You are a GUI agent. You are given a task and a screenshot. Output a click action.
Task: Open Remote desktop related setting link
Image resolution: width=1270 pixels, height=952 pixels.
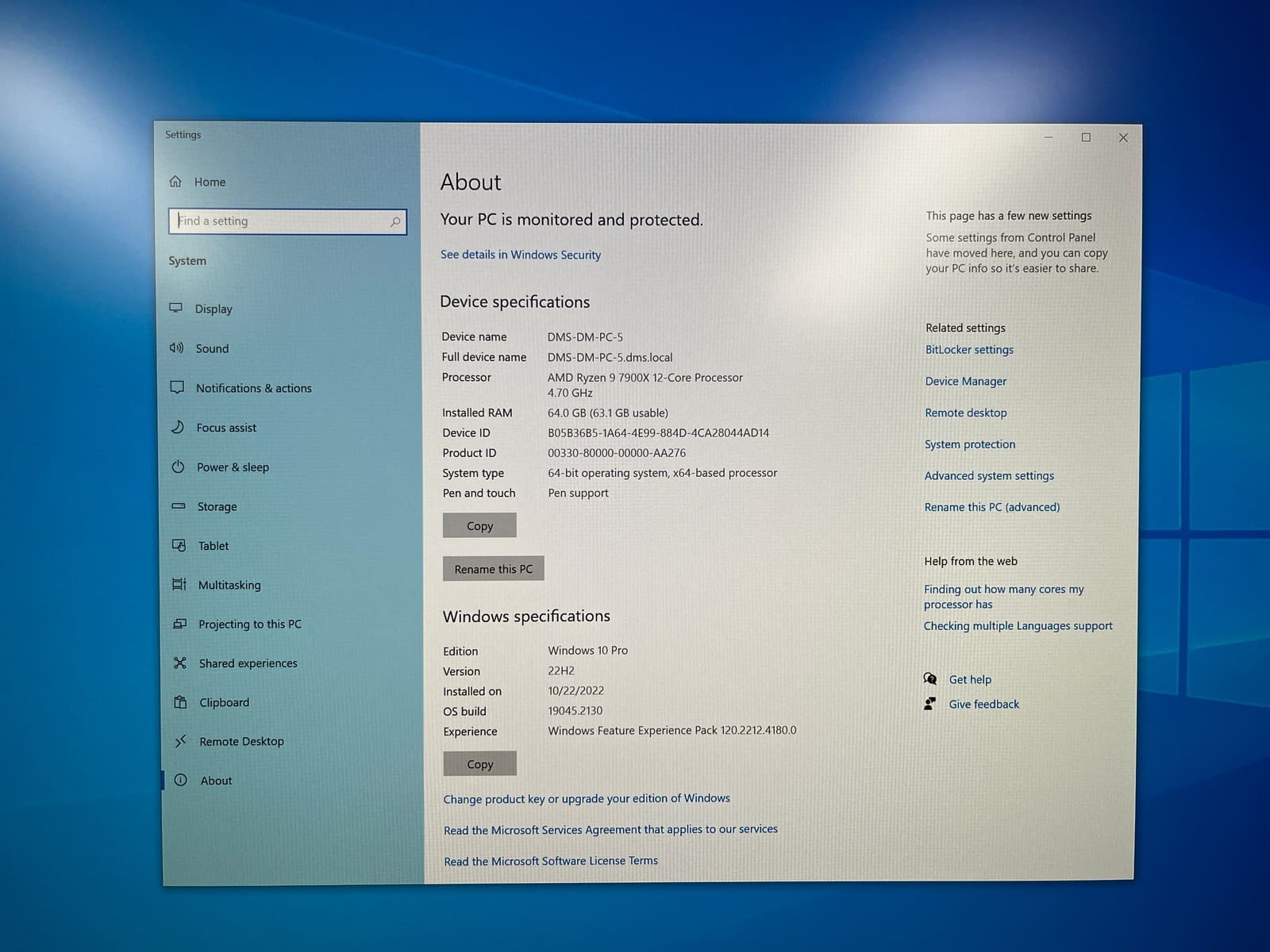click(965, 413)
